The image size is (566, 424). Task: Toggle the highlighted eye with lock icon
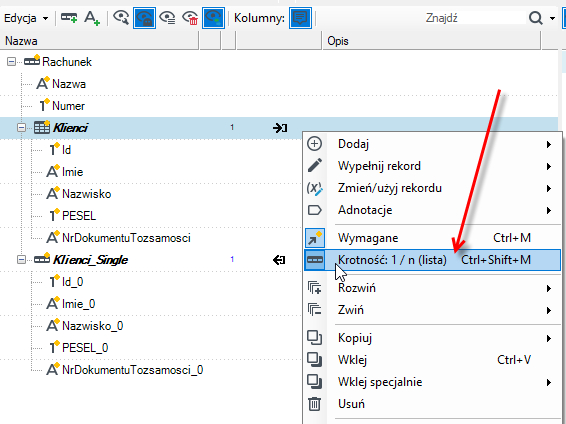click(x=144, y=18)
